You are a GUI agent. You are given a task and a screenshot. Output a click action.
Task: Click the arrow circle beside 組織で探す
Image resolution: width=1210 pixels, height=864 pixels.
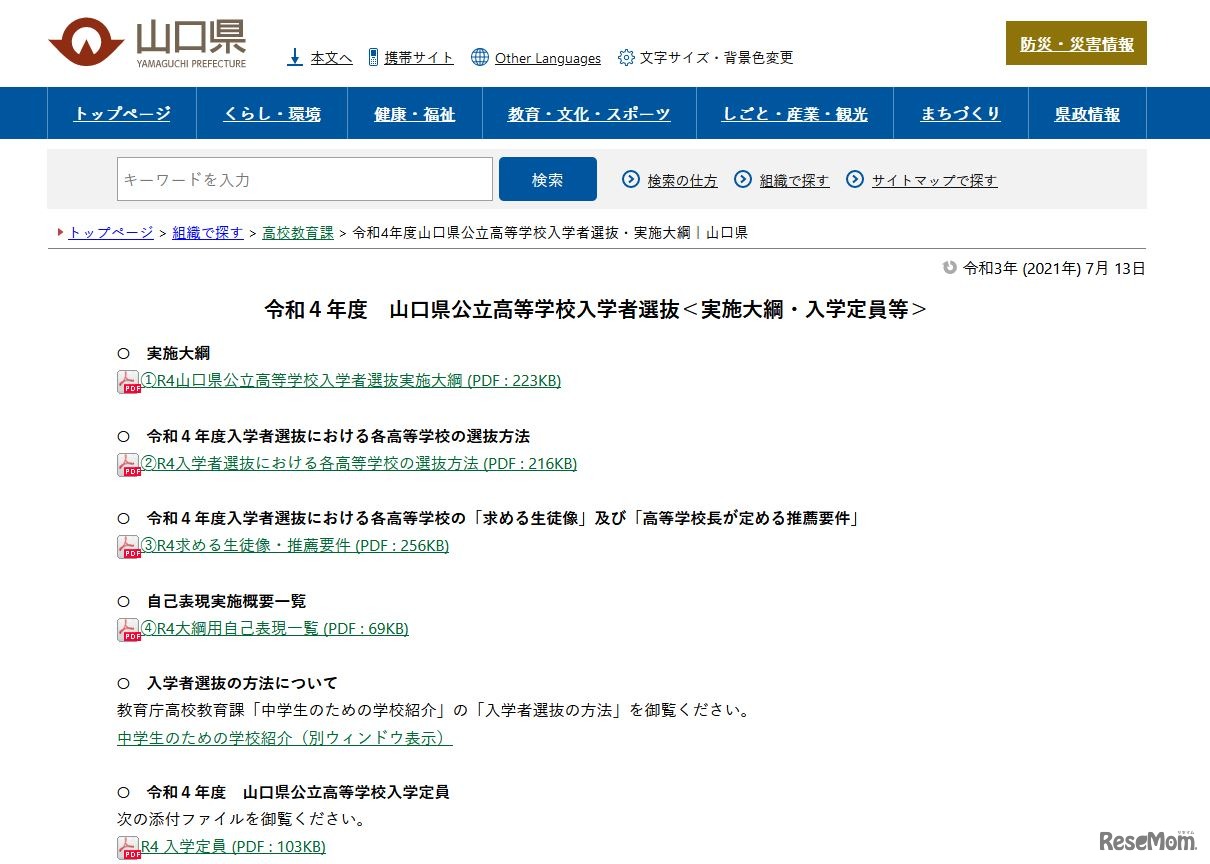(744, 178)
